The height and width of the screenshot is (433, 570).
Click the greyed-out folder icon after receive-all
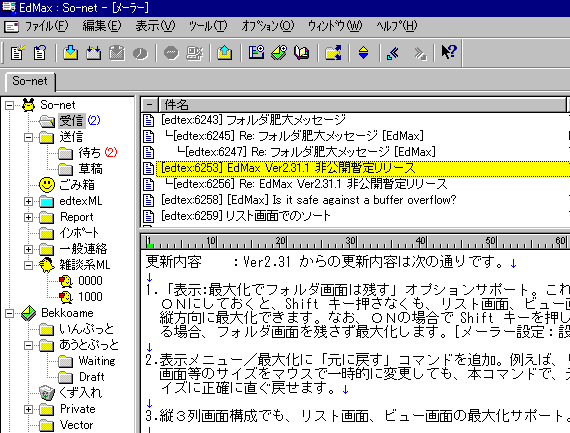coord(117,53)
